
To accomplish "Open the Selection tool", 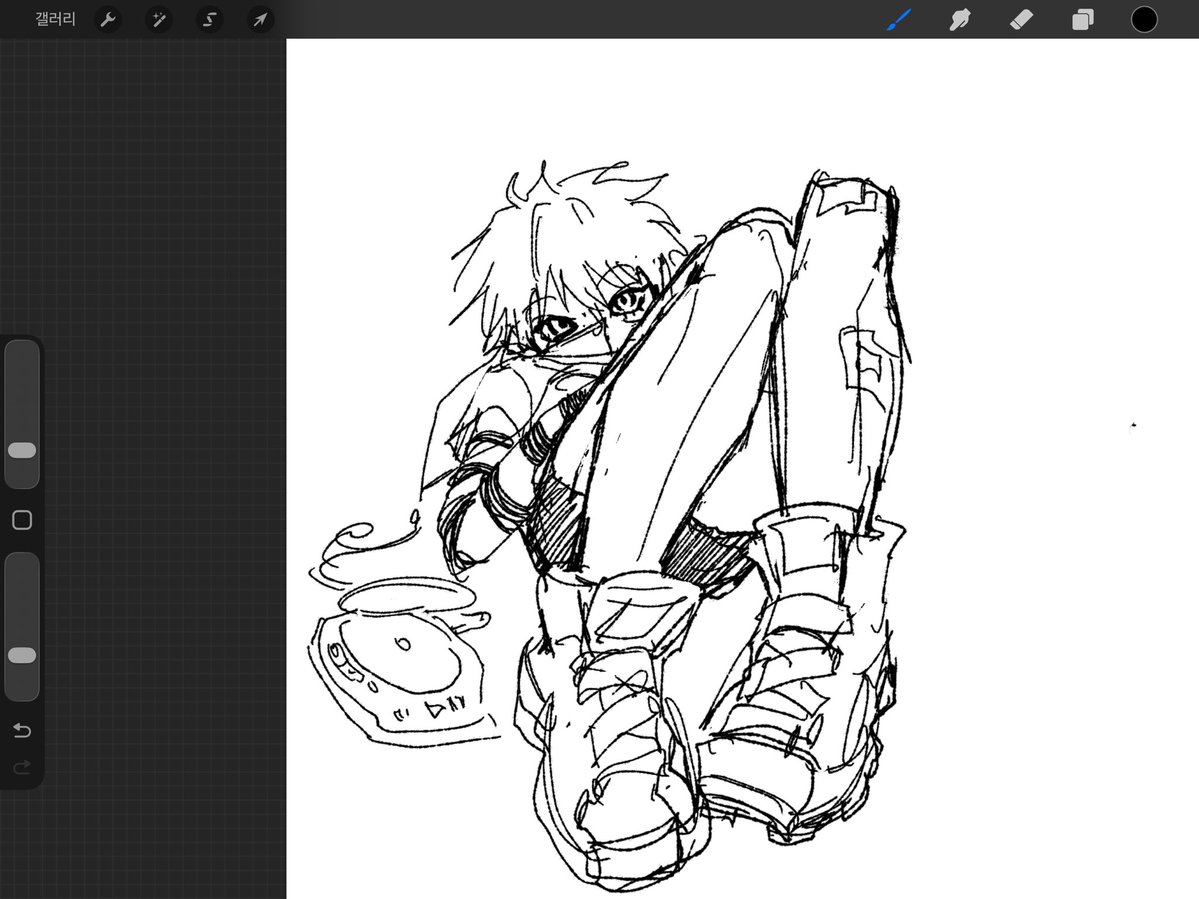I will pos(210,20).
